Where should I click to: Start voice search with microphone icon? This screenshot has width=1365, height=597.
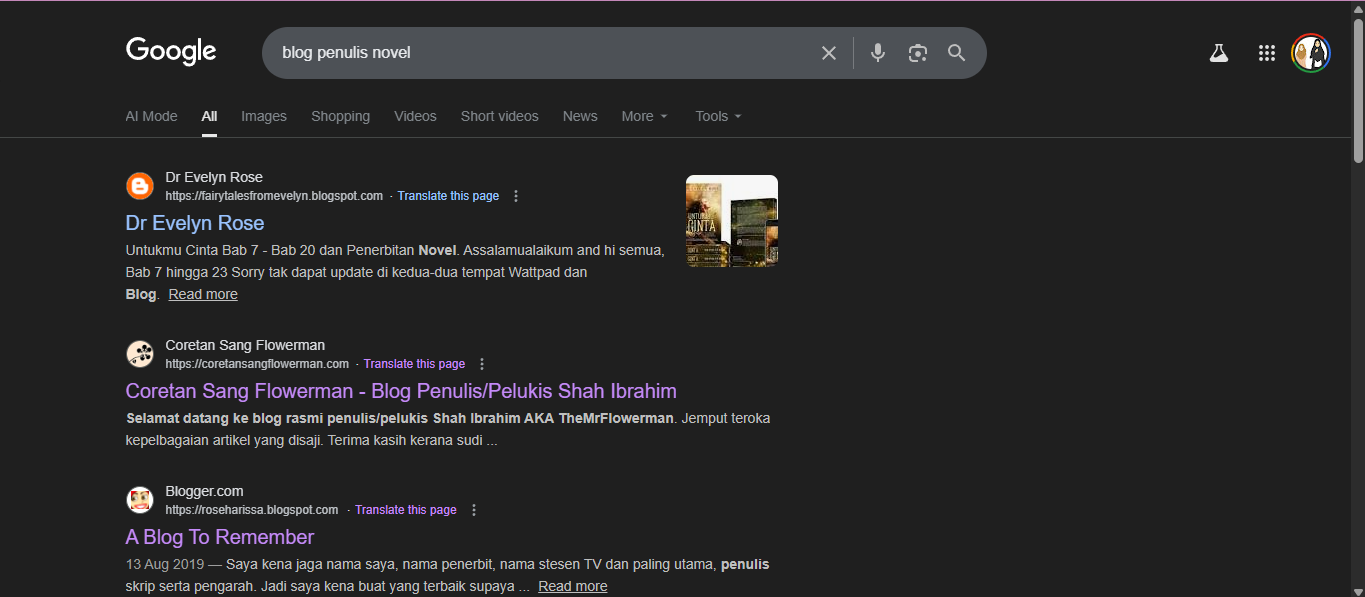coord(877,53)
